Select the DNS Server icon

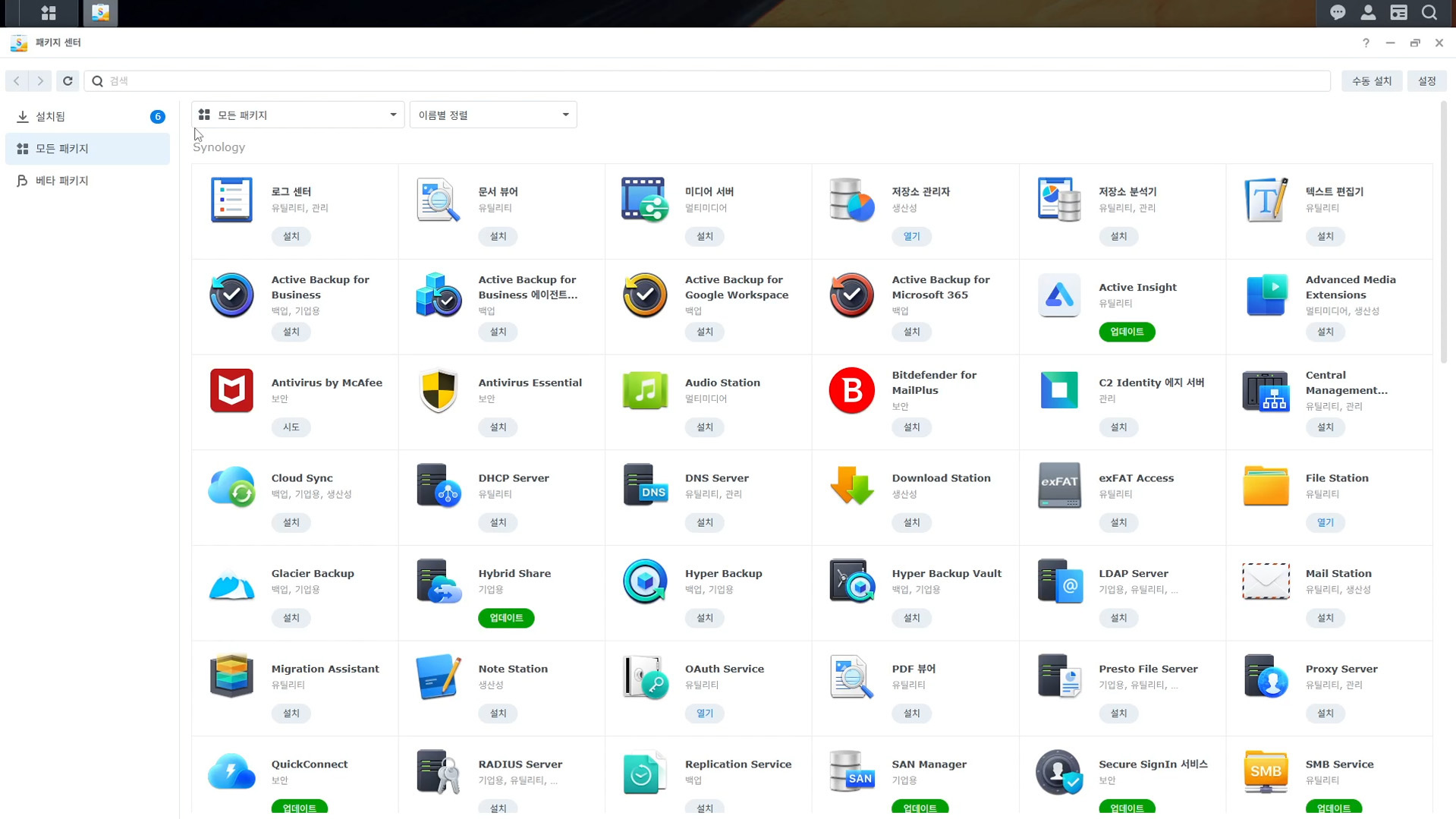645,486
